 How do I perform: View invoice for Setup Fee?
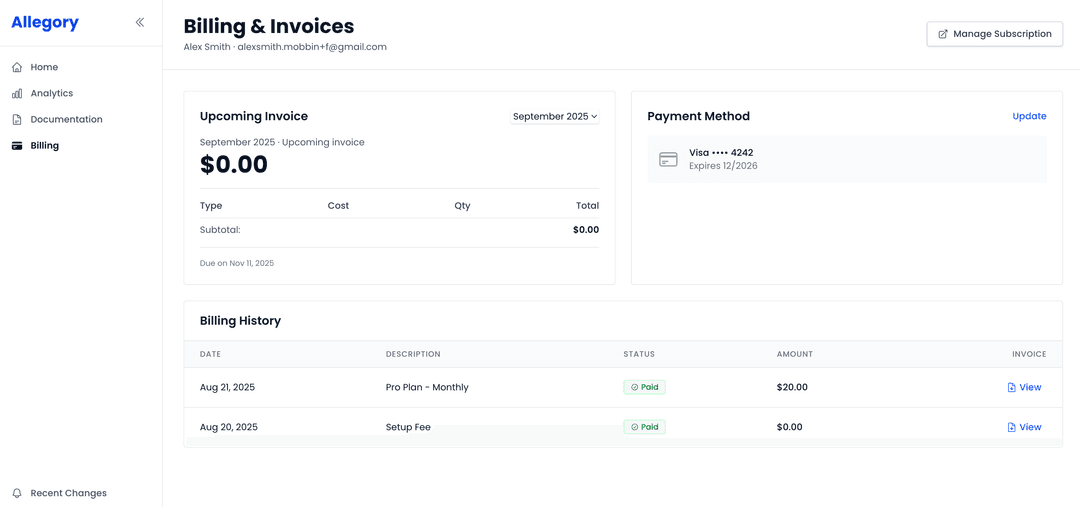click(1029, 427)
